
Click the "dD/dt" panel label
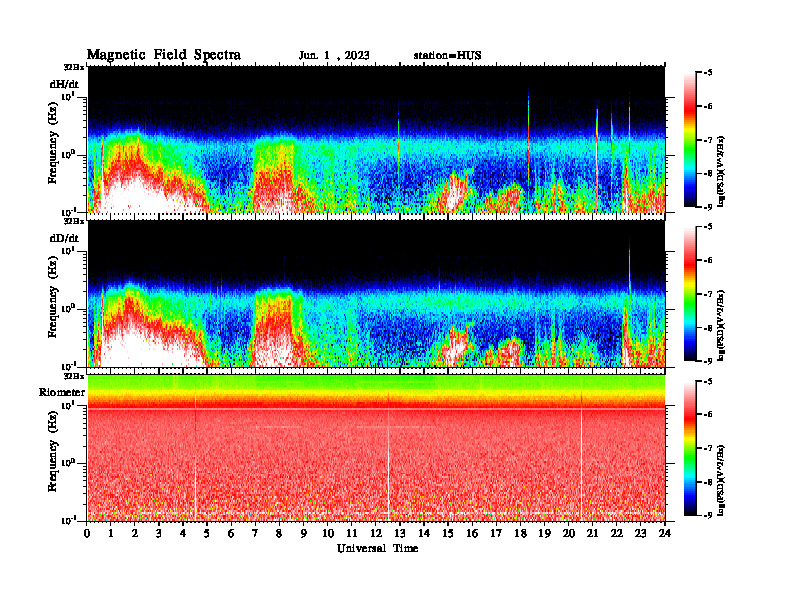click(x=64, y=238)
